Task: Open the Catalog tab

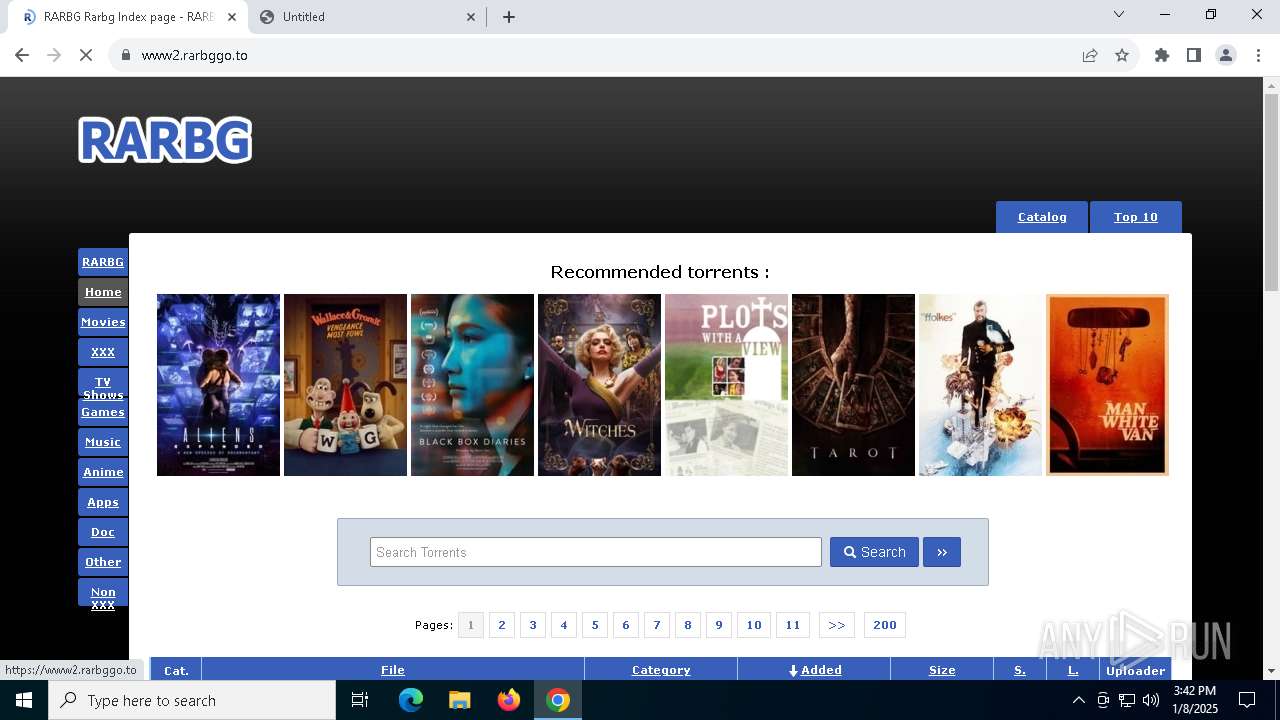Action: (x=1042, y=217)
